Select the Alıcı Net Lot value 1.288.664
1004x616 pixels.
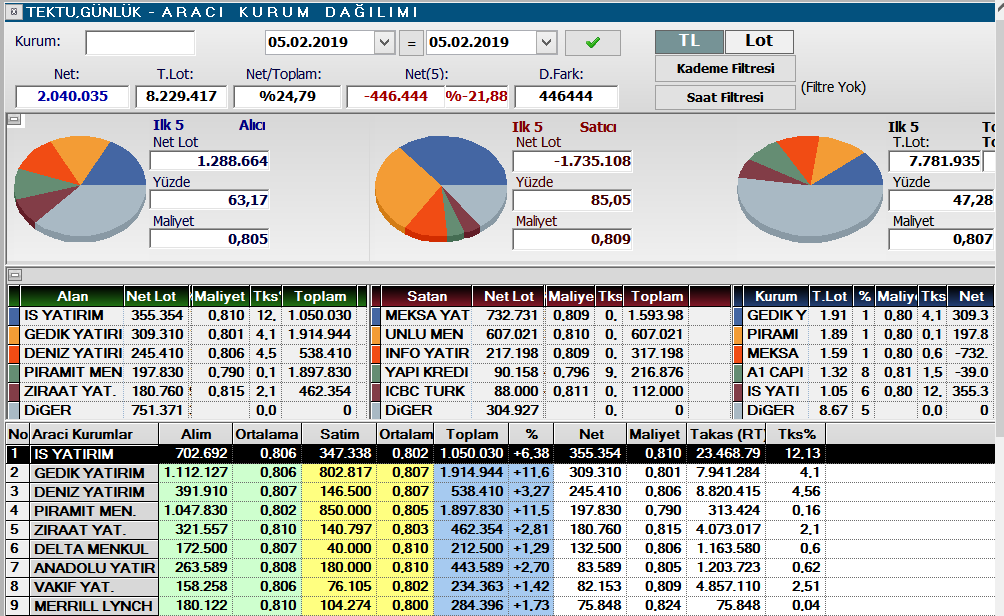click(x=209, y=161)
